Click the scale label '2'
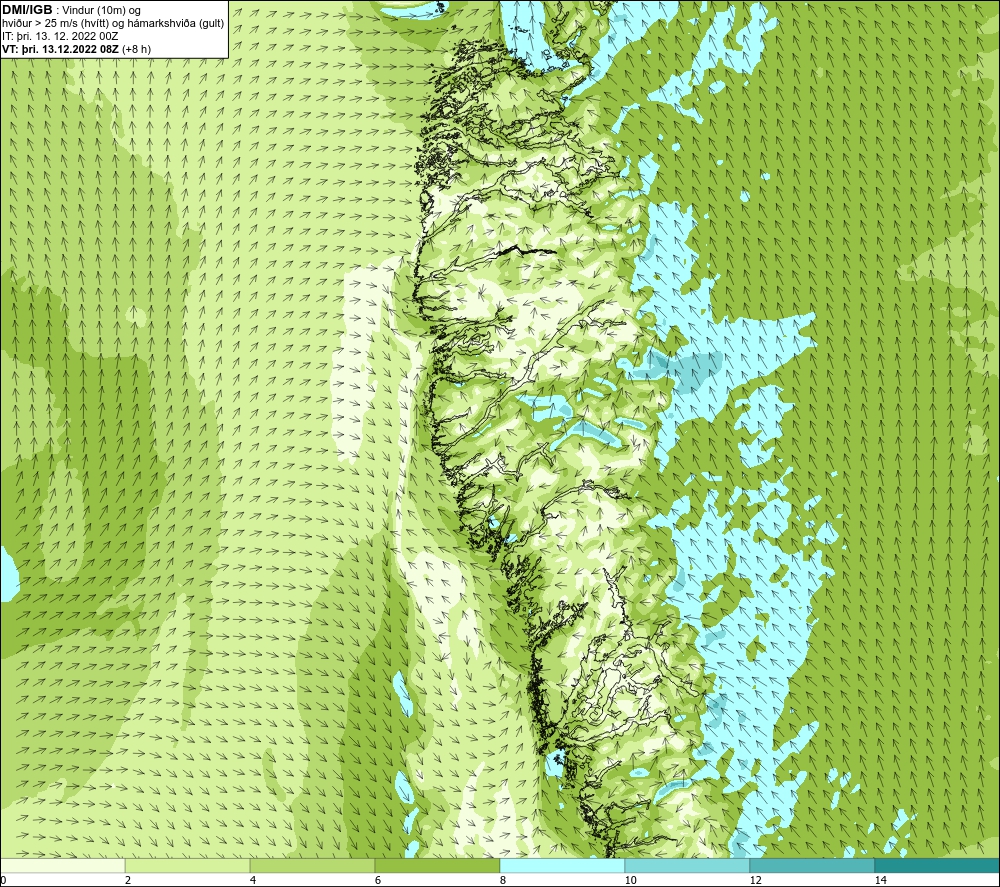The height and width of the screenshot is (887, 1000). [x=128, y=880]
